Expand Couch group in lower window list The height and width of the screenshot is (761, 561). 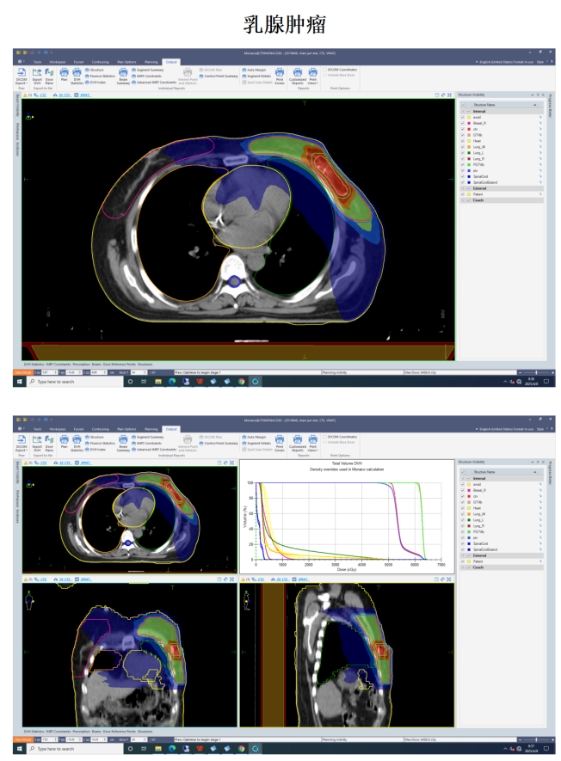click(462, 567)
